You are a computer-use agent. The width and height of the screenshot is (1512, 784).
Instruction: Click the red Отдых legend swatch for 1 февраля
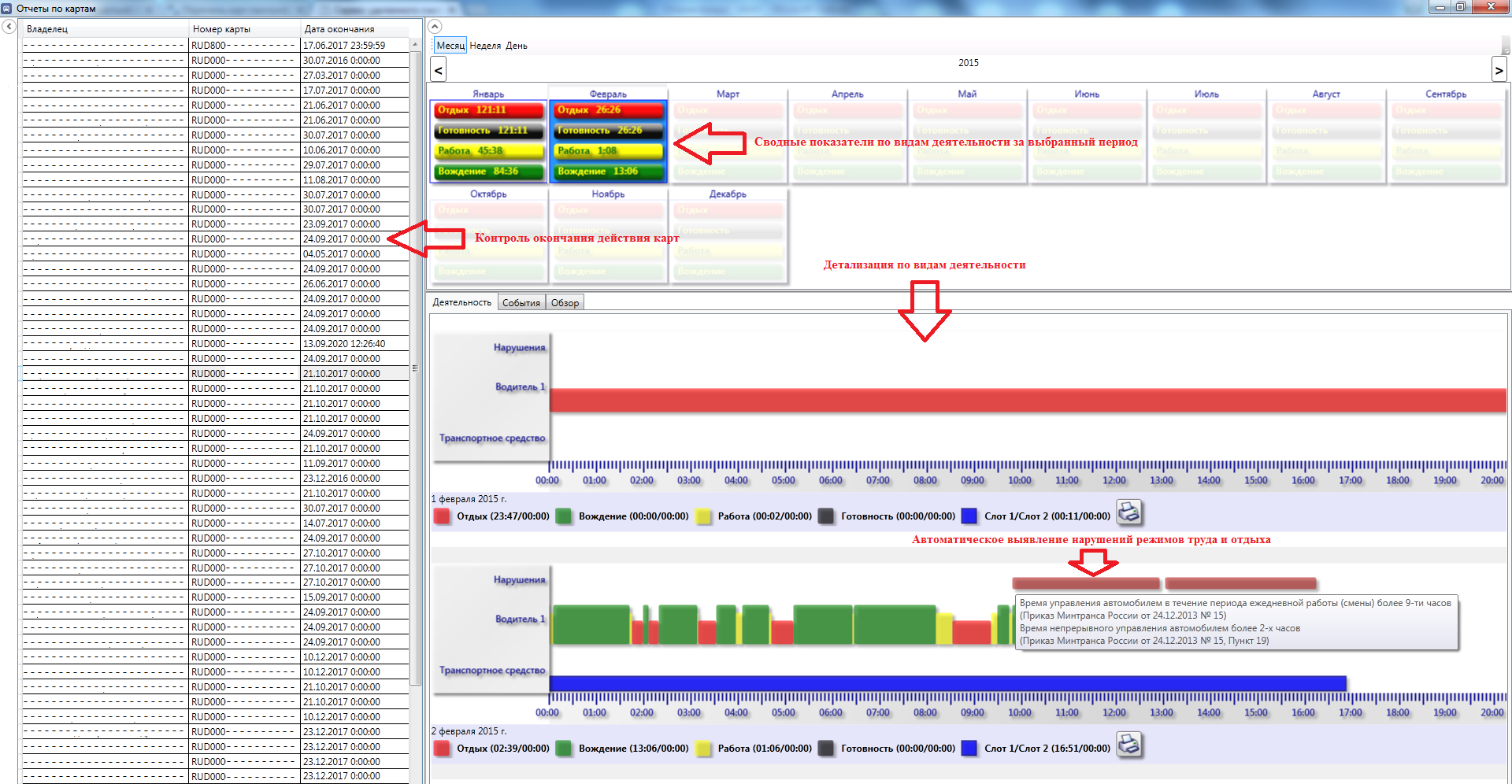click(x=442, y=516)
